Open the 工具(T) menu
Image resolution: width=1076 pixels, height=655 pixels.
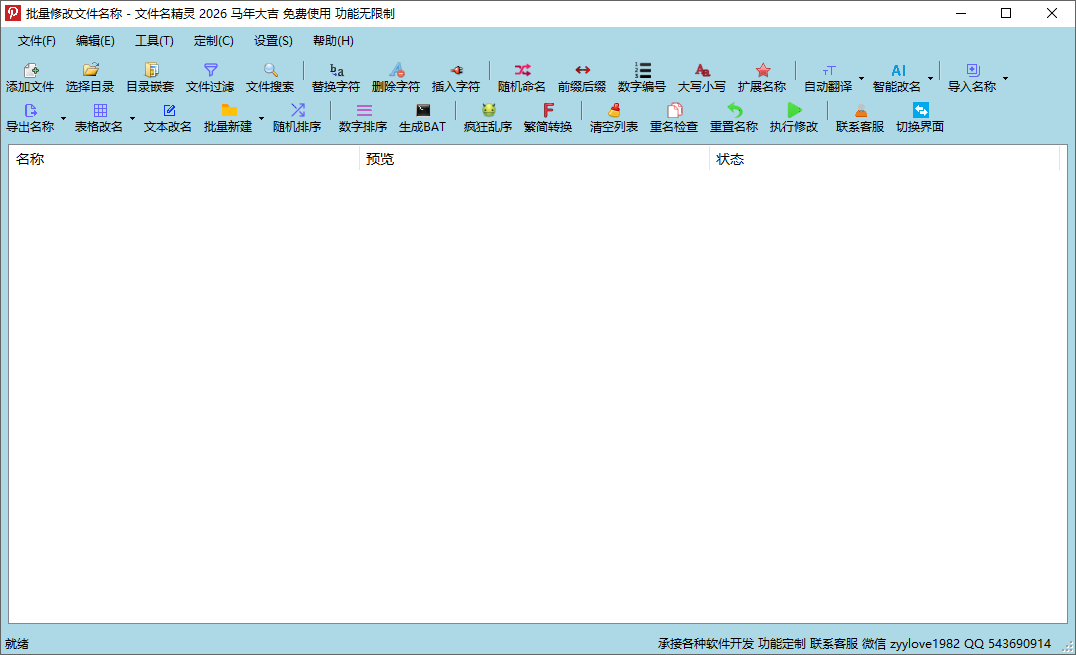pyautogui.click(x=154, y=41)
